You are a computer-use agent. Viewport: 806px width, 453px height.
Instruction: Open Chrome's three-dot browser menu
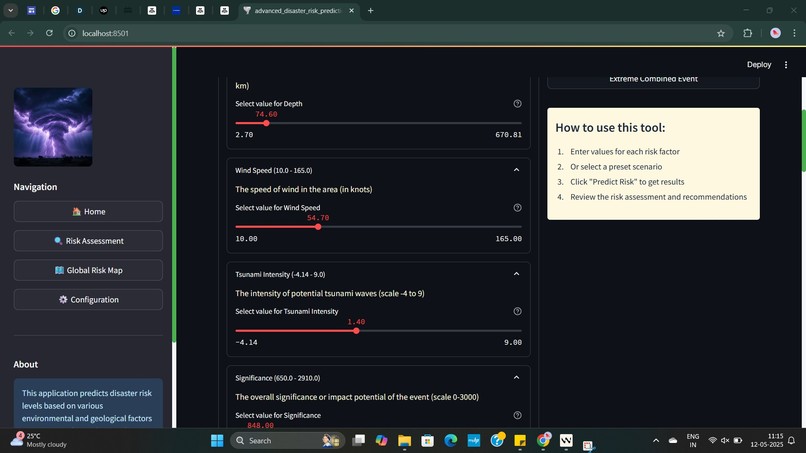point(794,33)
